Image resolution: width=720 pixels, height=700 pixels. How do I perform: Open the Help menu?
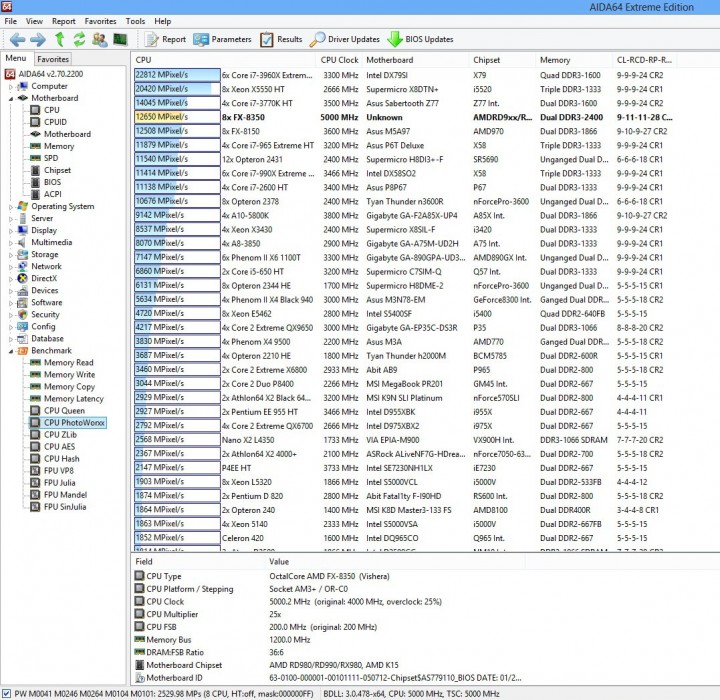coord(163,21)
